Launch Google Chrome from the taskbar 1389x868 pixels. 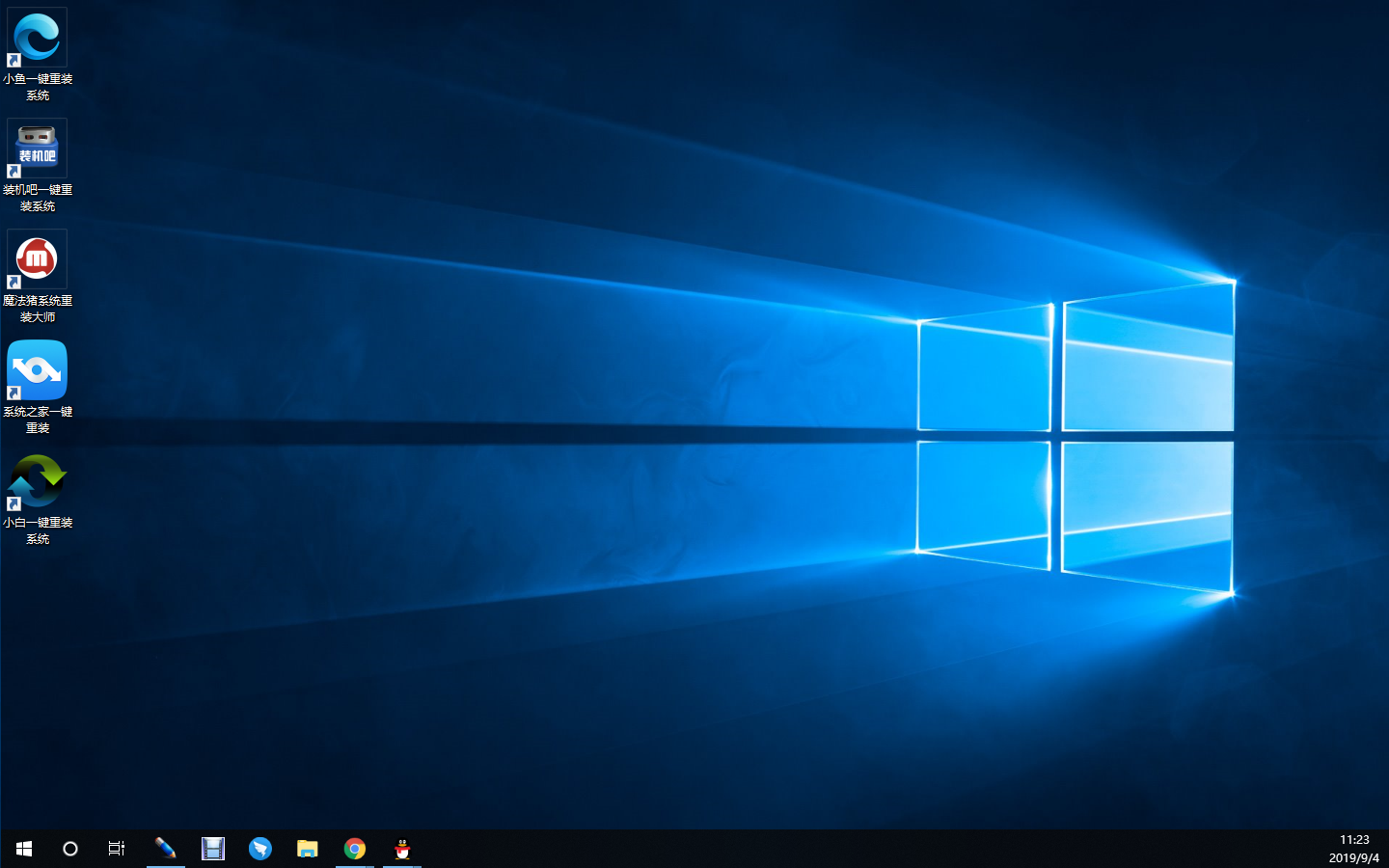click(x=355, y=849)
